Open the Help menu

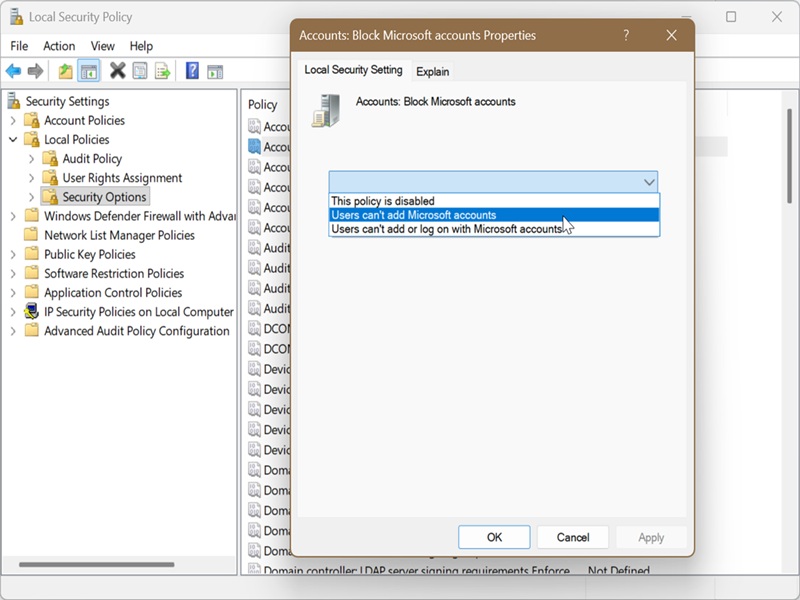(141, 46)
